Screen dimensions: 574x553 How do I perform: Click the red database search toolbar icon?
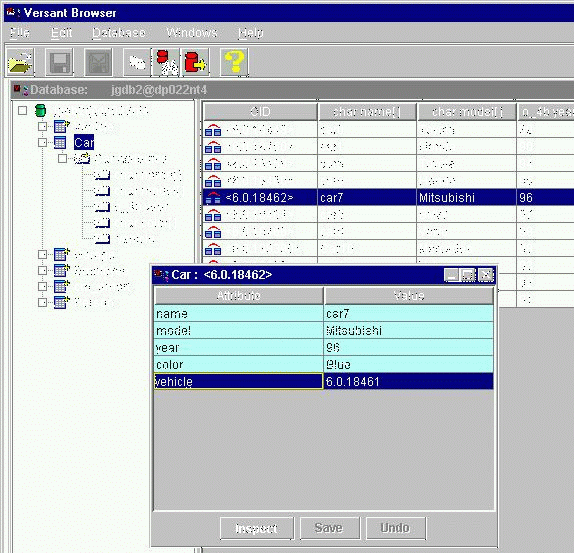(166, 62)
